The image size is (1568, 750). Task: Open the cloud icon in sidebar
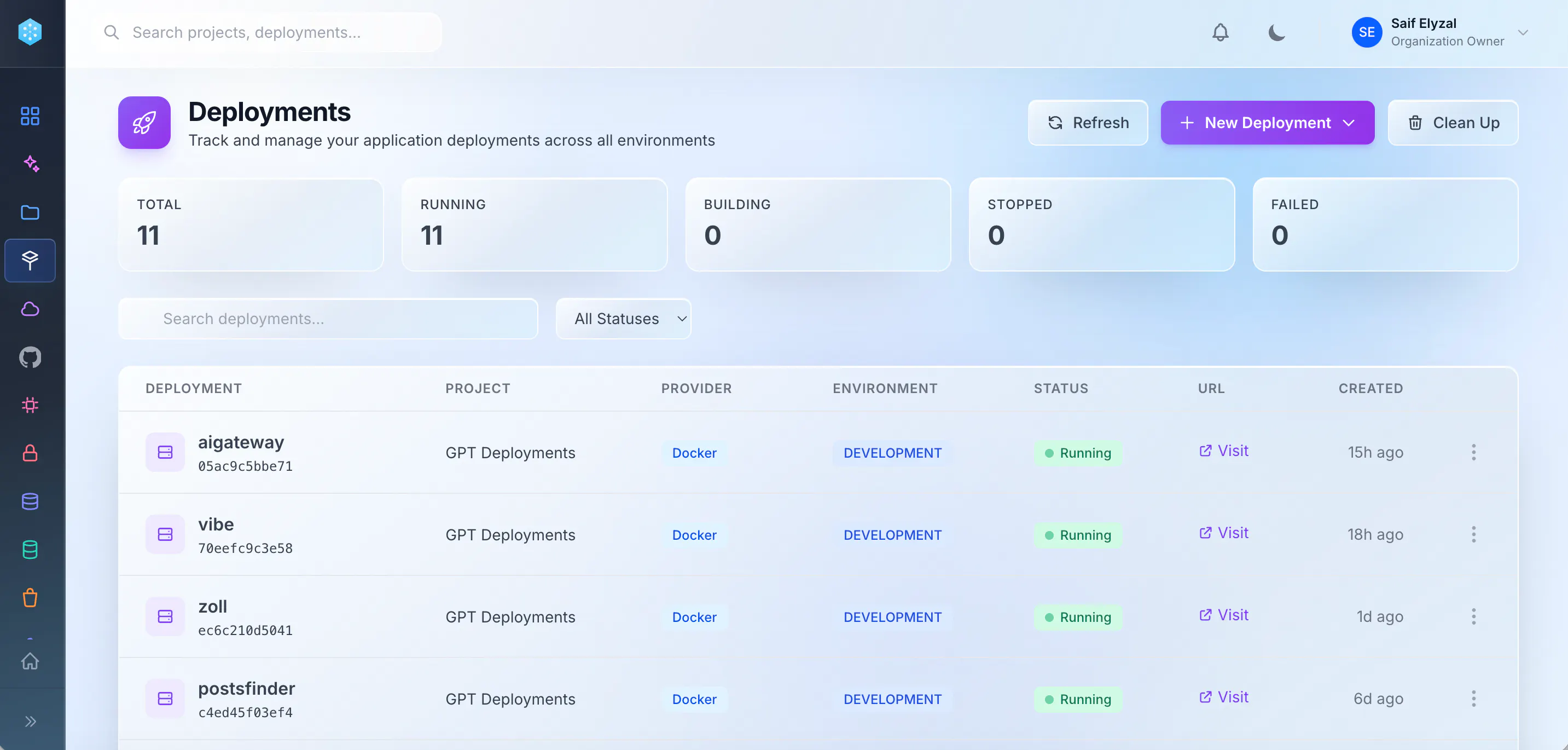click(x=30, y=309)
